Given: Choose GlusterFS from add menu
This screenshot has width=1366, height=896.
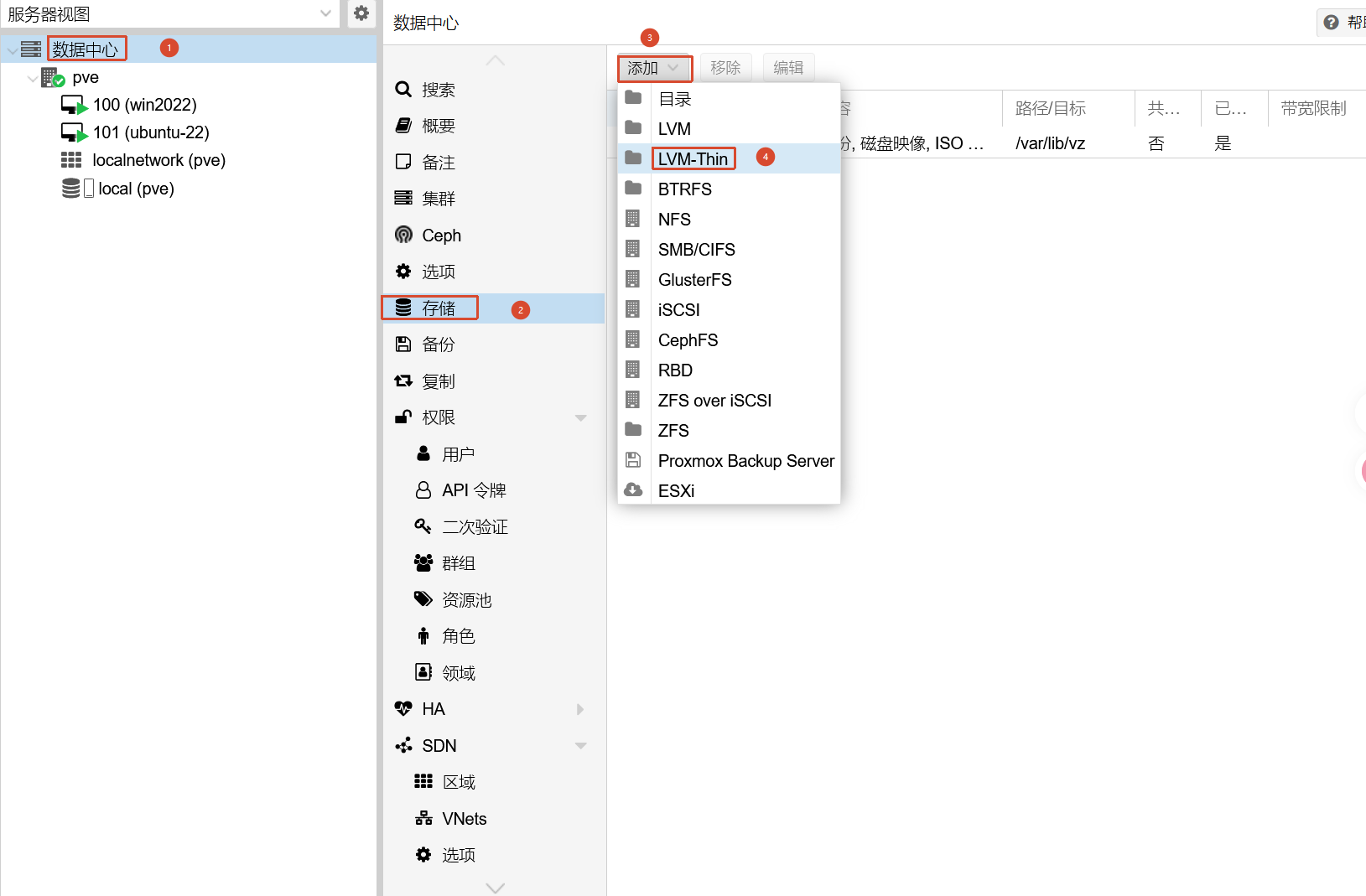Looking at the screenshot, I should tap(729, 280).
